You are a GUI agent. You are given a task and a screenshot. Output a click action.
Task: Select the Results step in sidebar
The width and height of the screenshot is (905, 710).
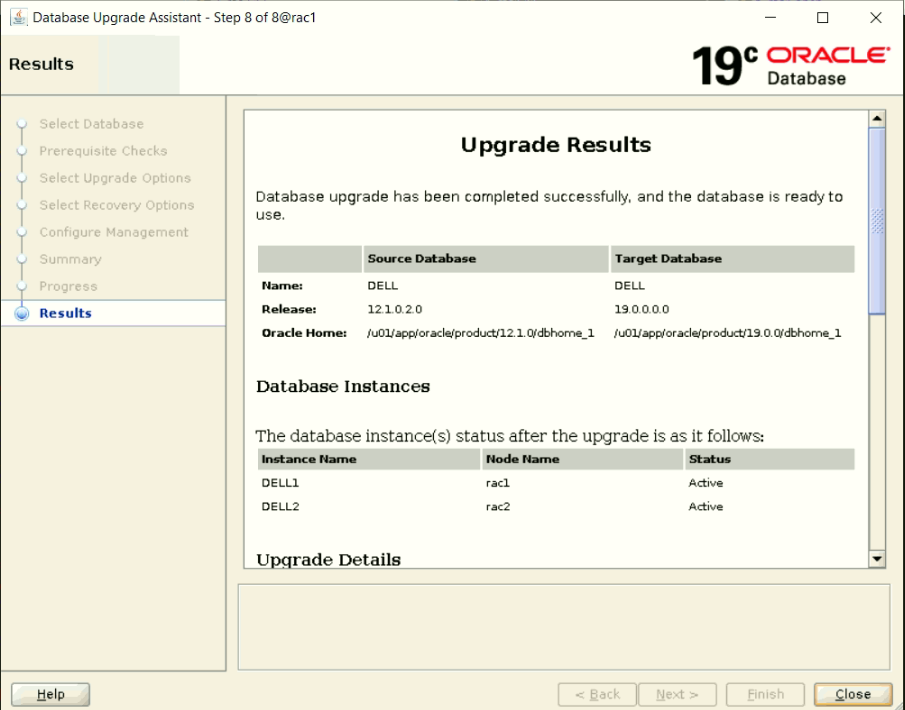click(x=65, y=313)
